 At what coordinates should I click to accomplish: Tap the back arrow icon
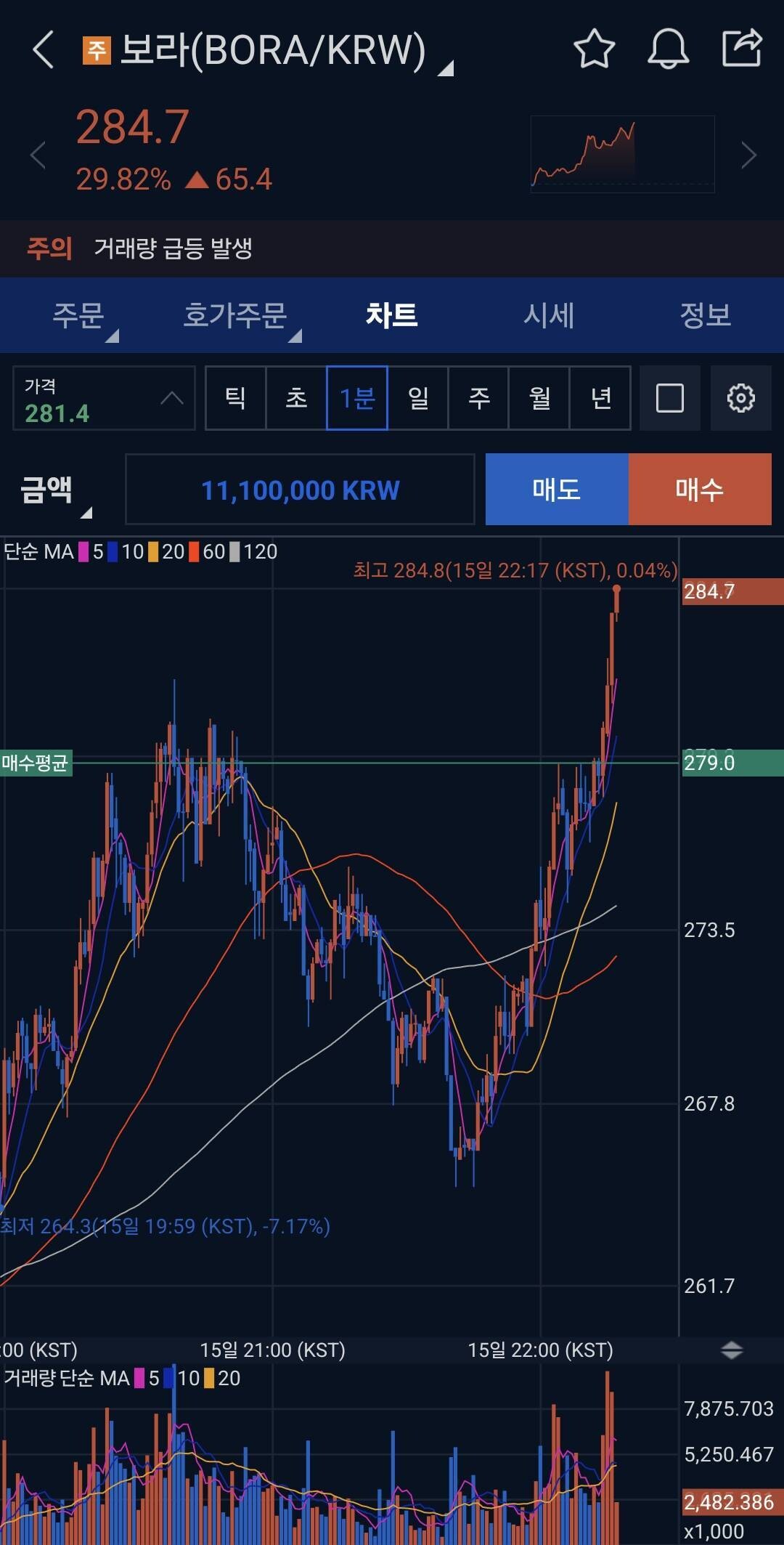[x=44, y=50]
